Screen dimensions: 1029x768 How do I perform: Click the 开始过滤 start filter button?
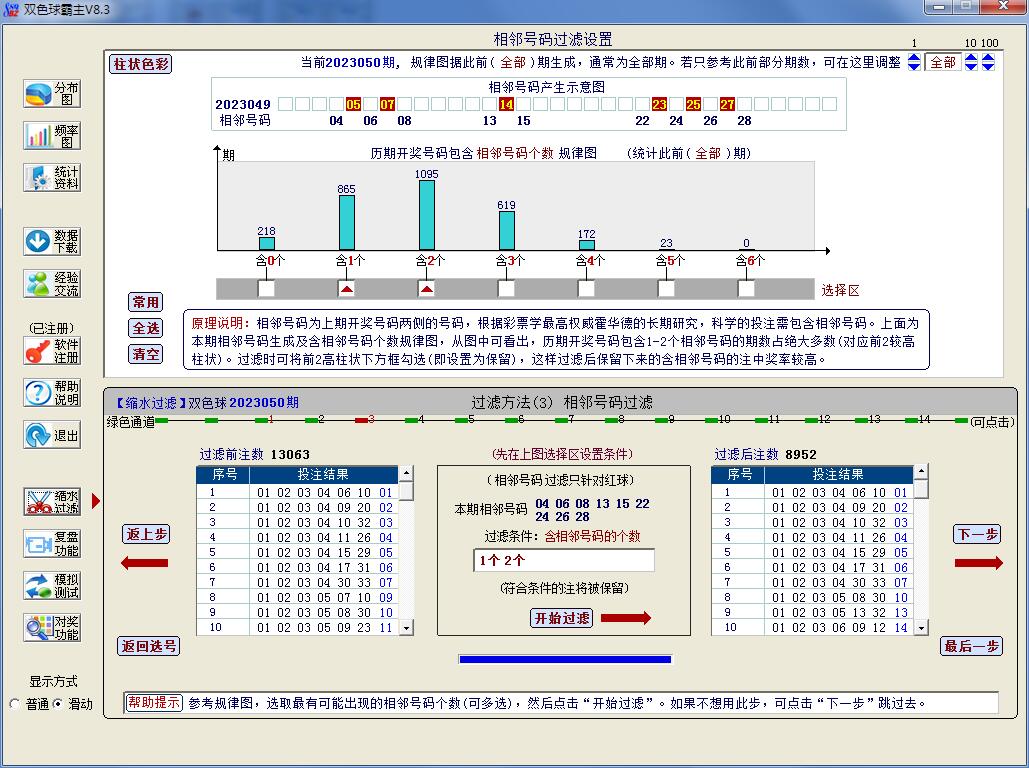pos(561,618)
